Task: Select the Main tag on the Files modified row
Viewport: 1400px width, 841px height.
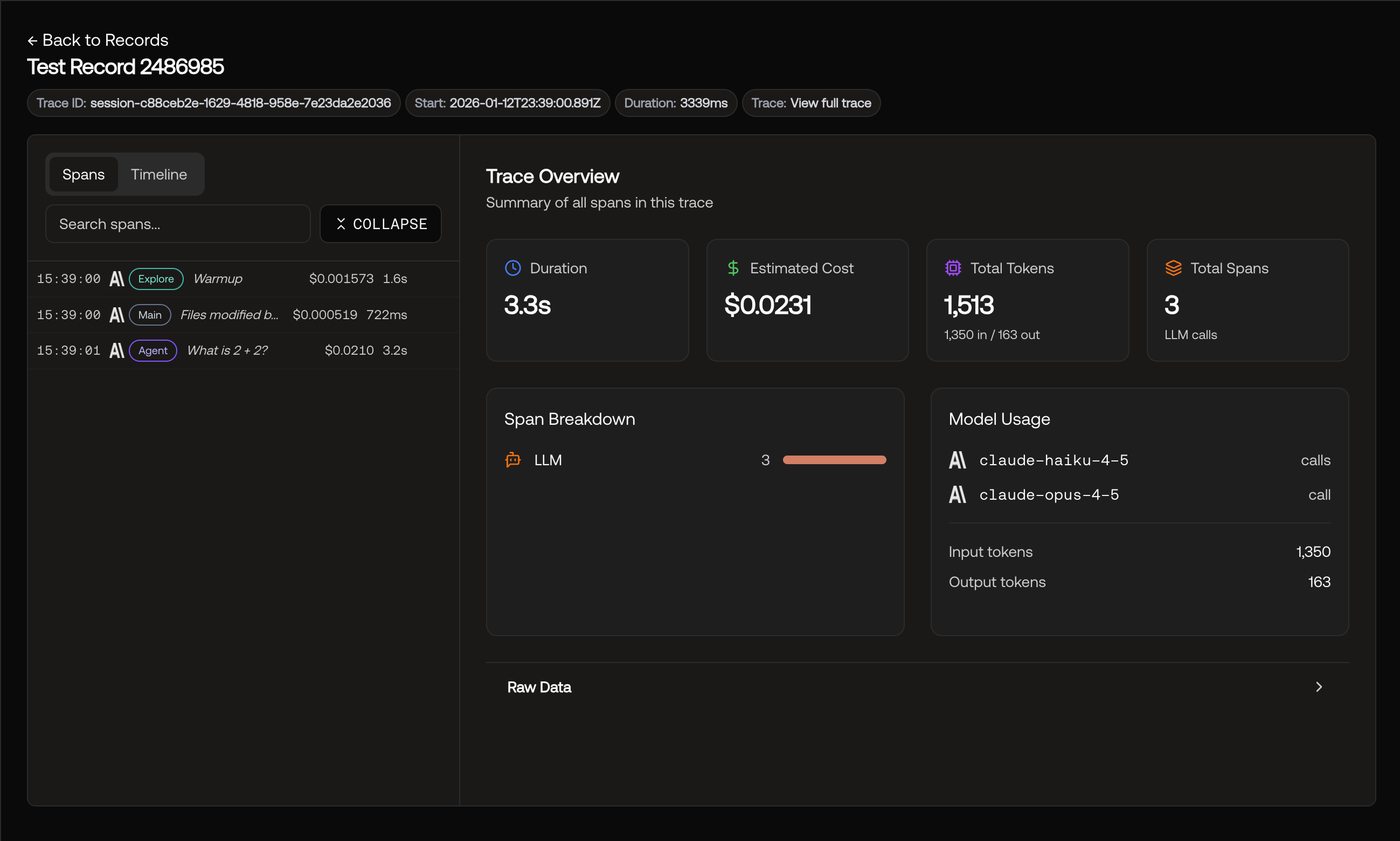Action: click(150, 314)
